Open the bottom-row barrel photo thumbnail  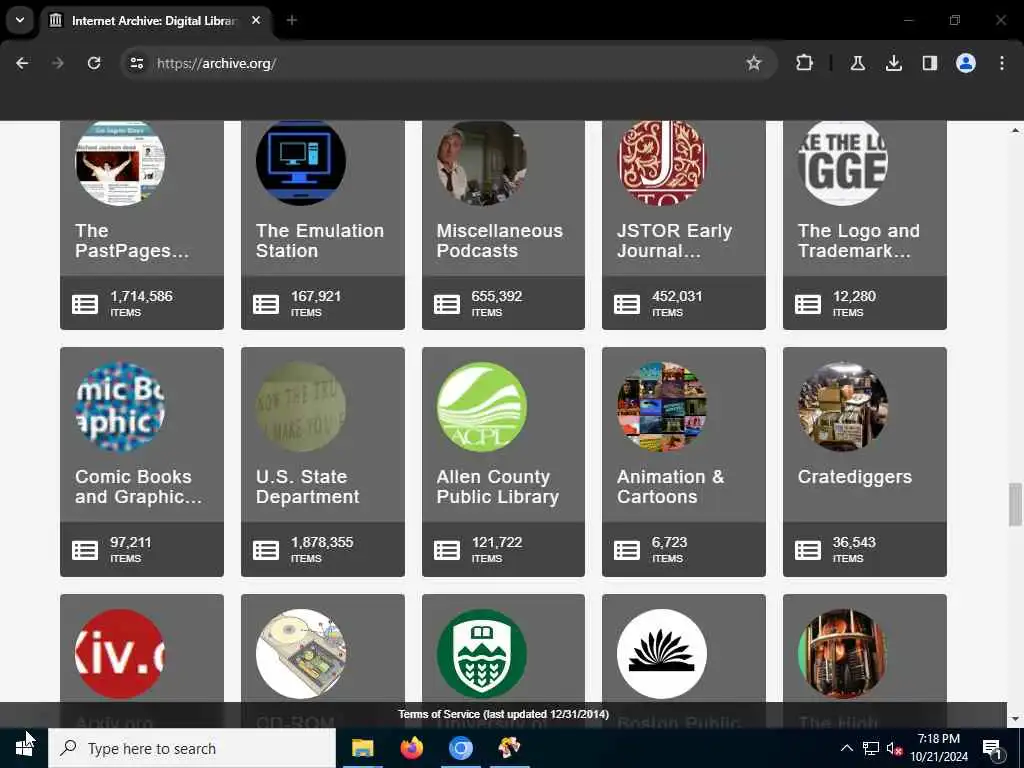(843, 654)
